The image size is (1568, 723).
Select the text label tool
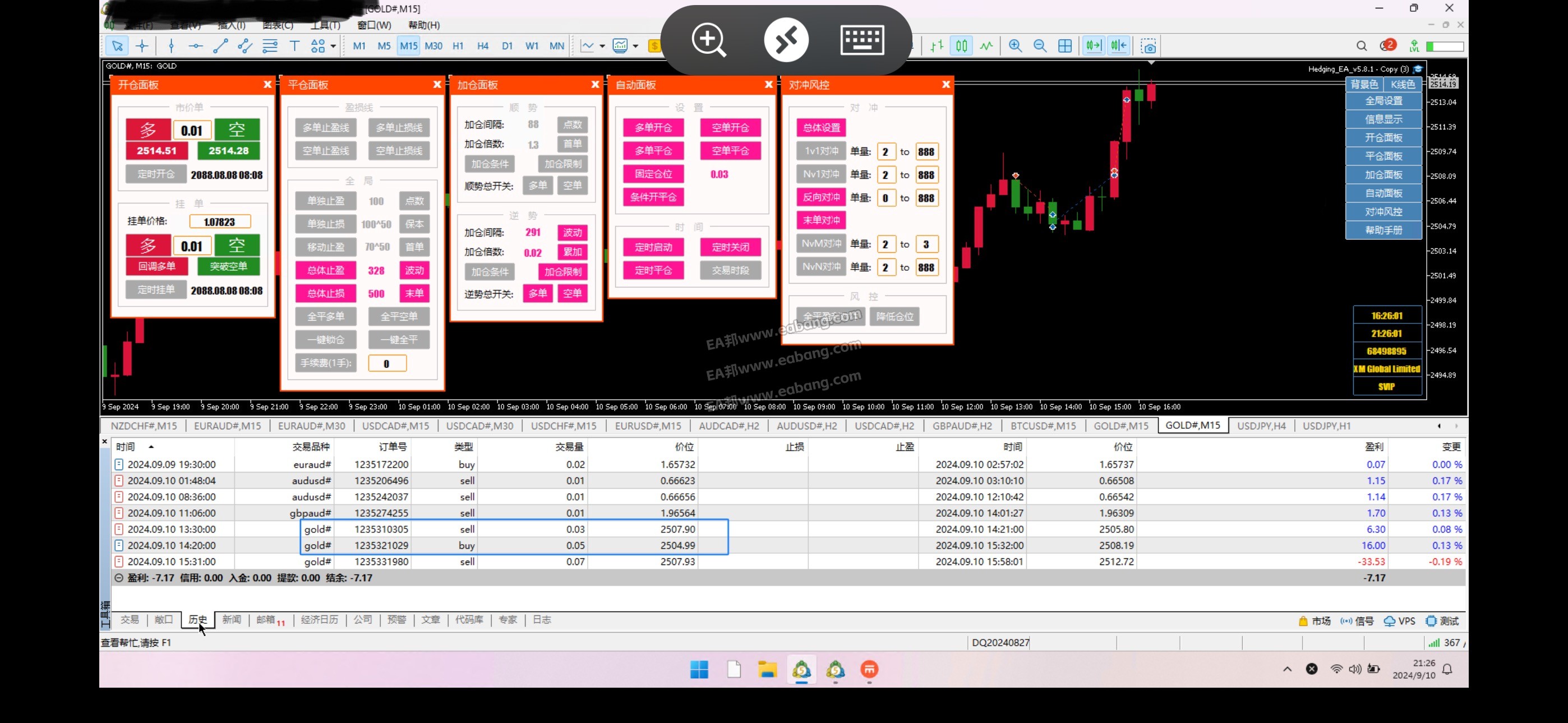pos(294,45)
